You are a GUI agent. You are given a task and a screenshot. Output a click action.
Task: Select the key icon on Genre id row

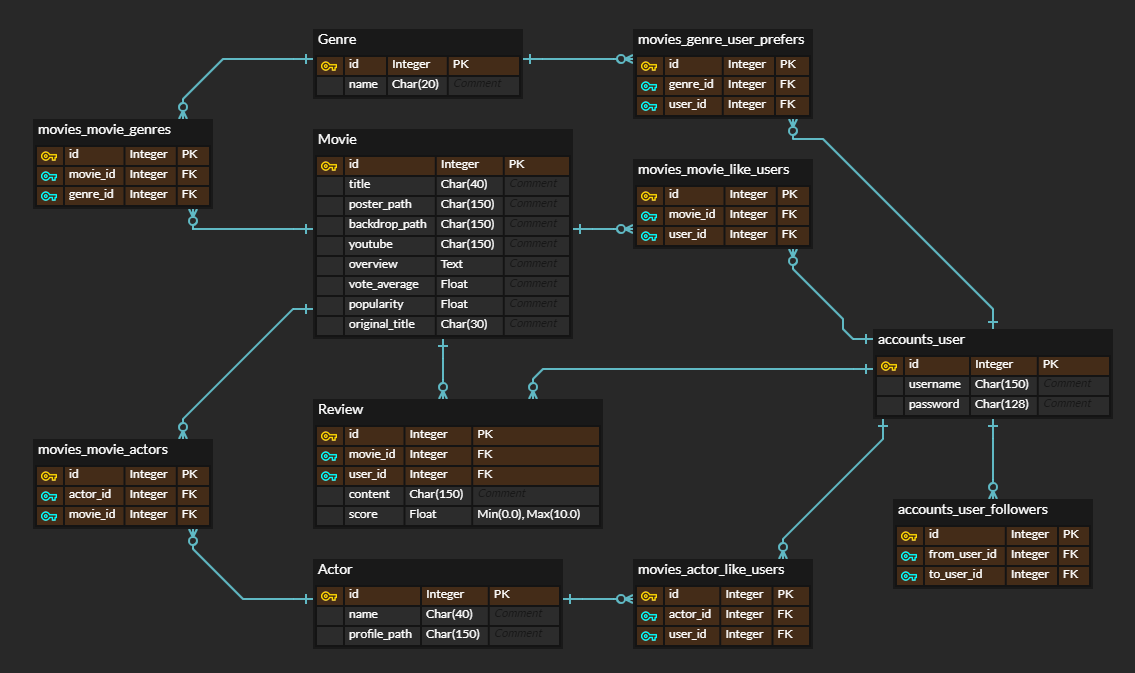(x=328, y=64)
